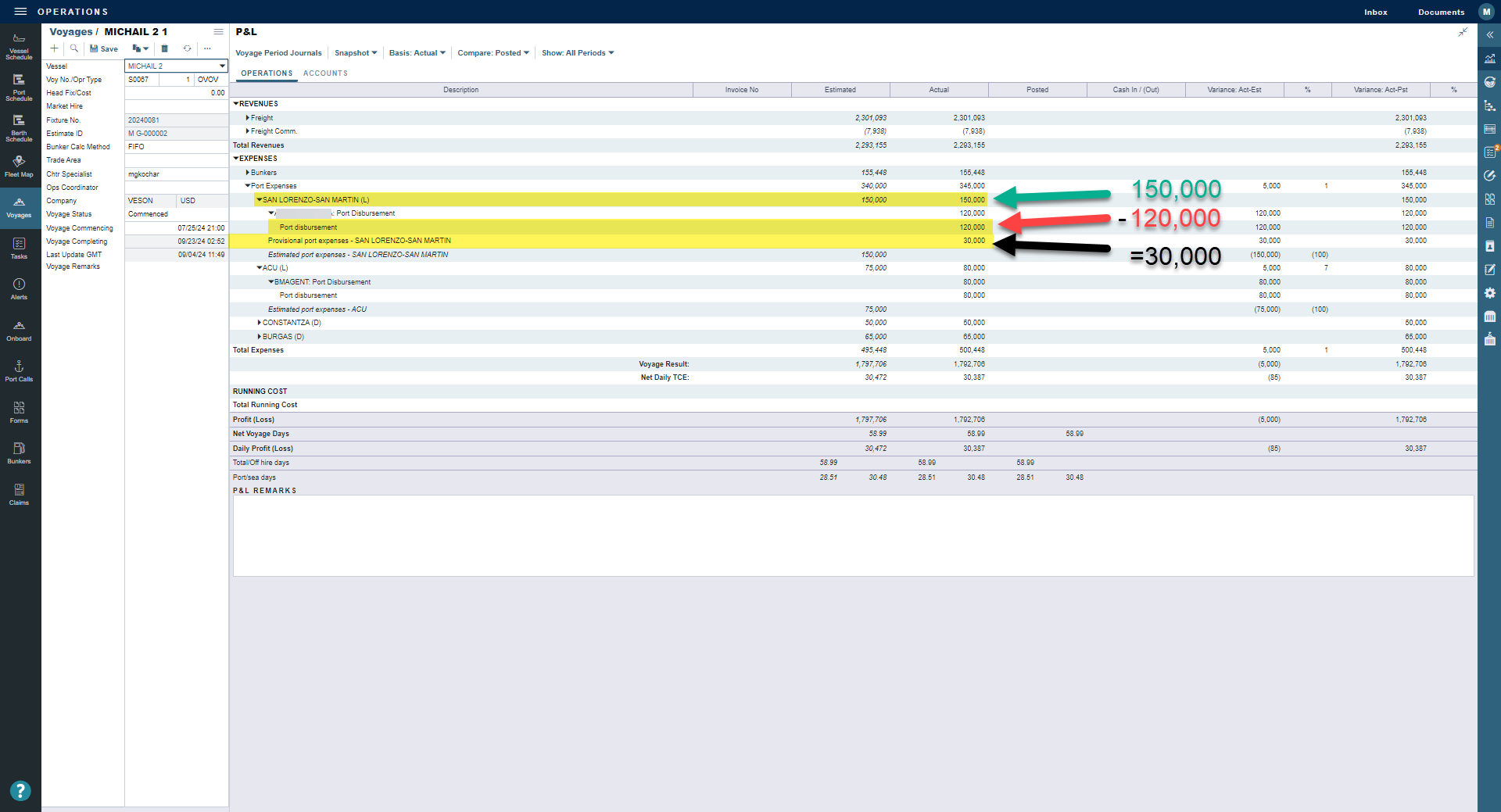Switch to the ACCOUNTS tab
Viewport: 1501px width, 812px height.
325,73
